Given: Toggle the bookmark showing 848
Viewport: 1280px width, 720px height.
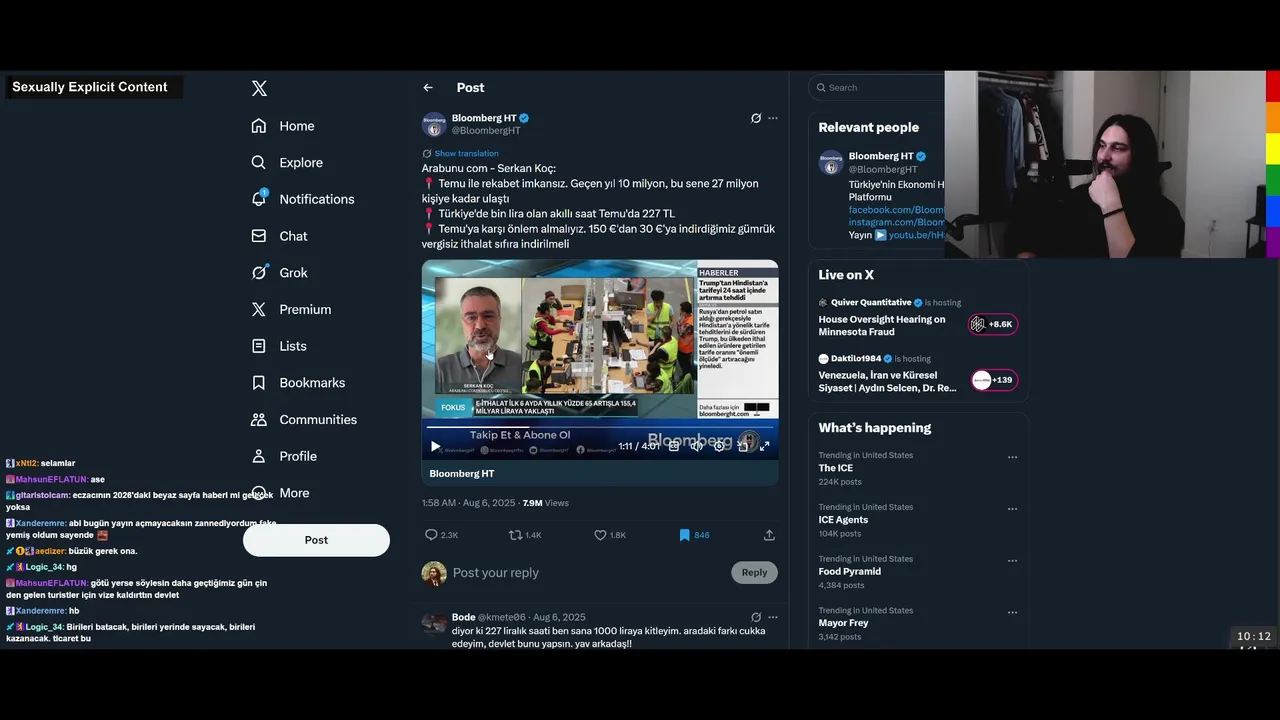Looking at the screenshot, I should click(x=693, y=535).
